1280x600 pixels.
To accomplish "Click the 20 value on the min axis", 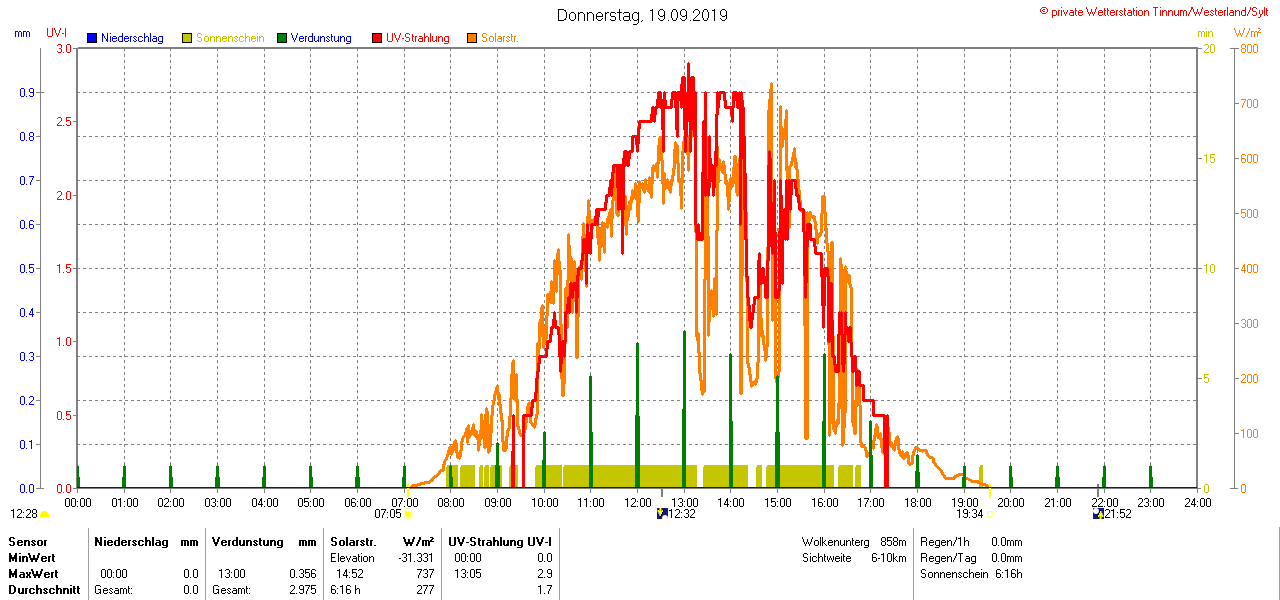I will coord(1208,48).
